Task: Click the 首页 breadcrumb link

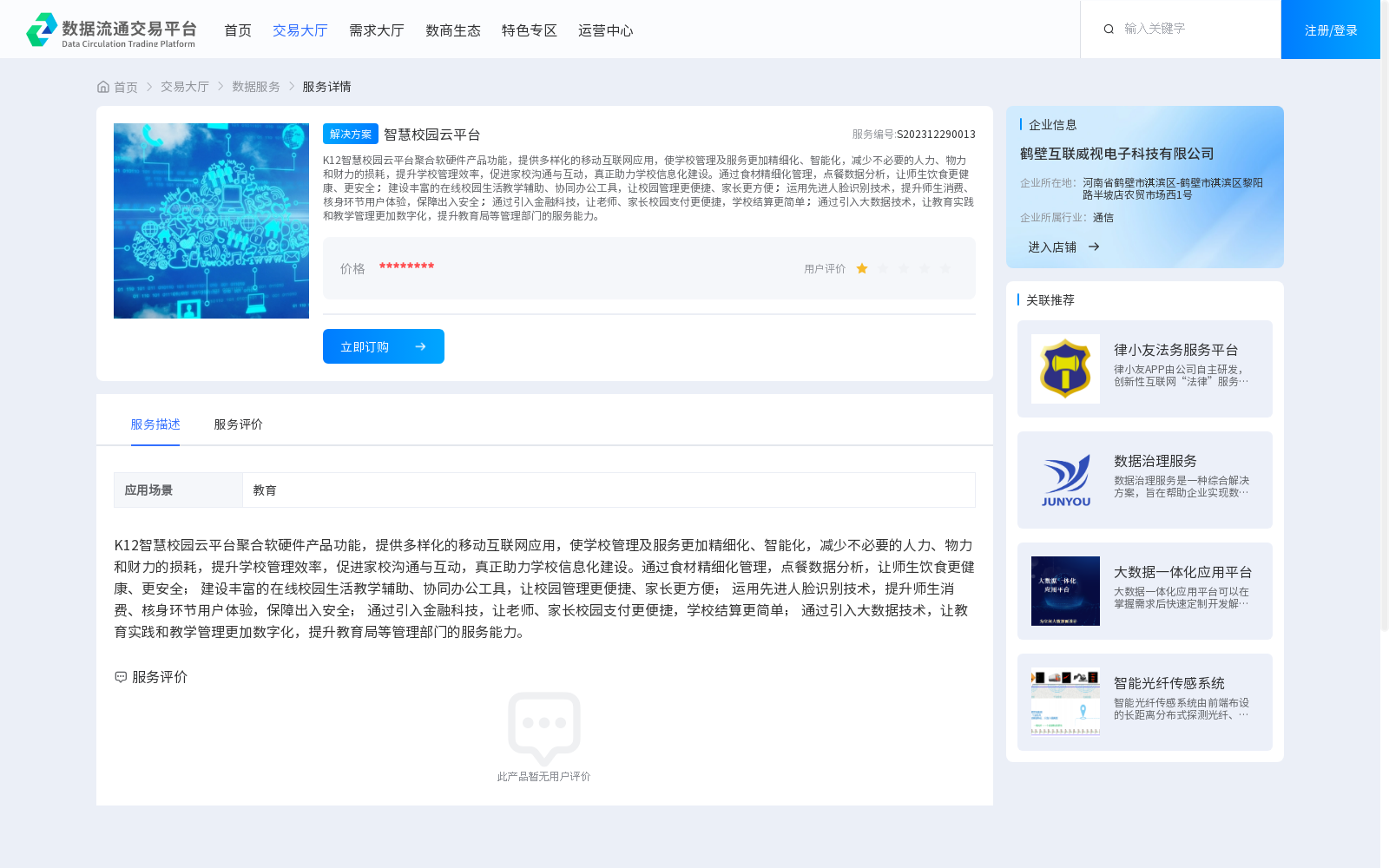Action: (126, 87)
